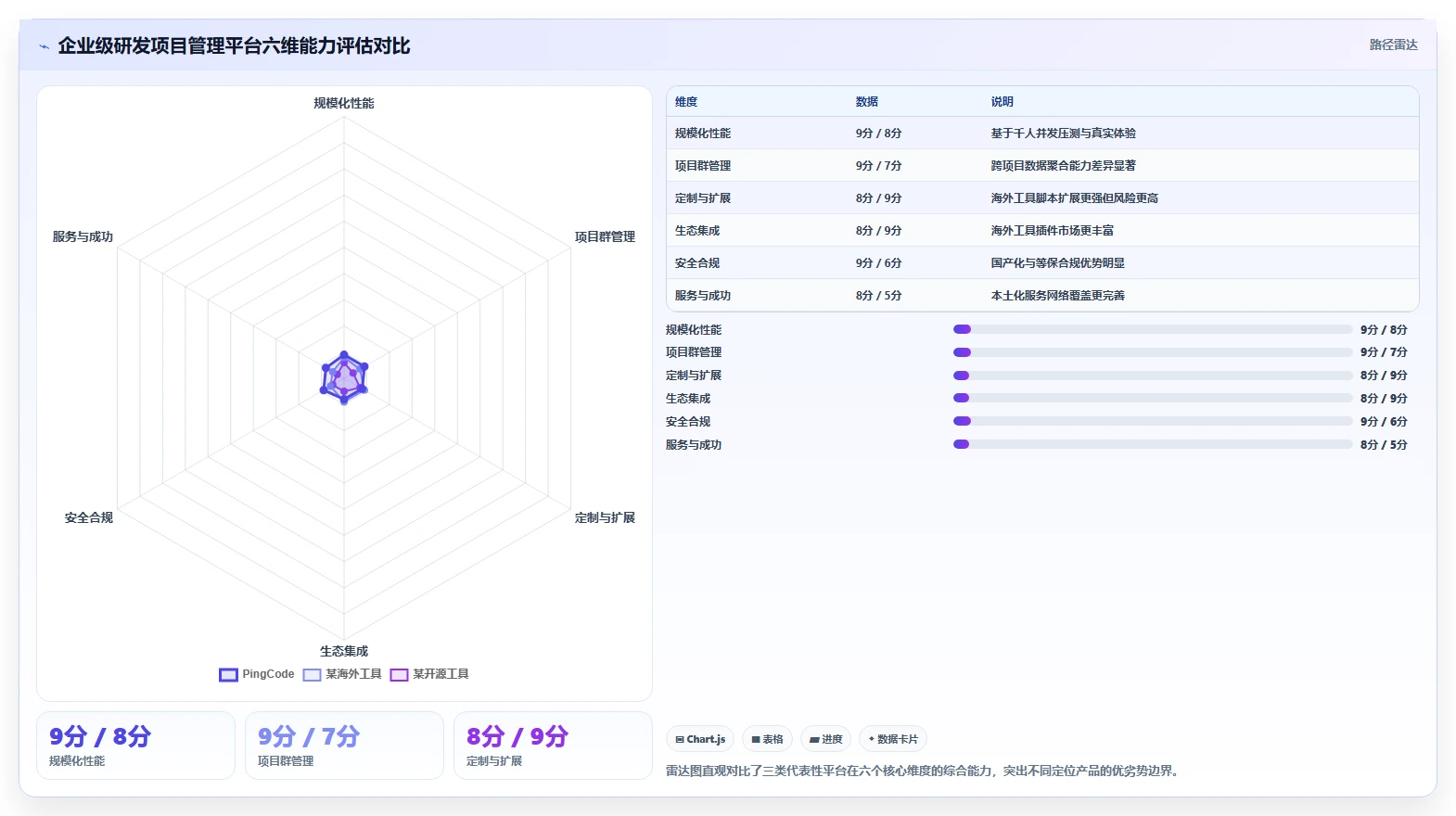
Task: Click the 服务与成功 progress bar
Action: pos(1153,444)
